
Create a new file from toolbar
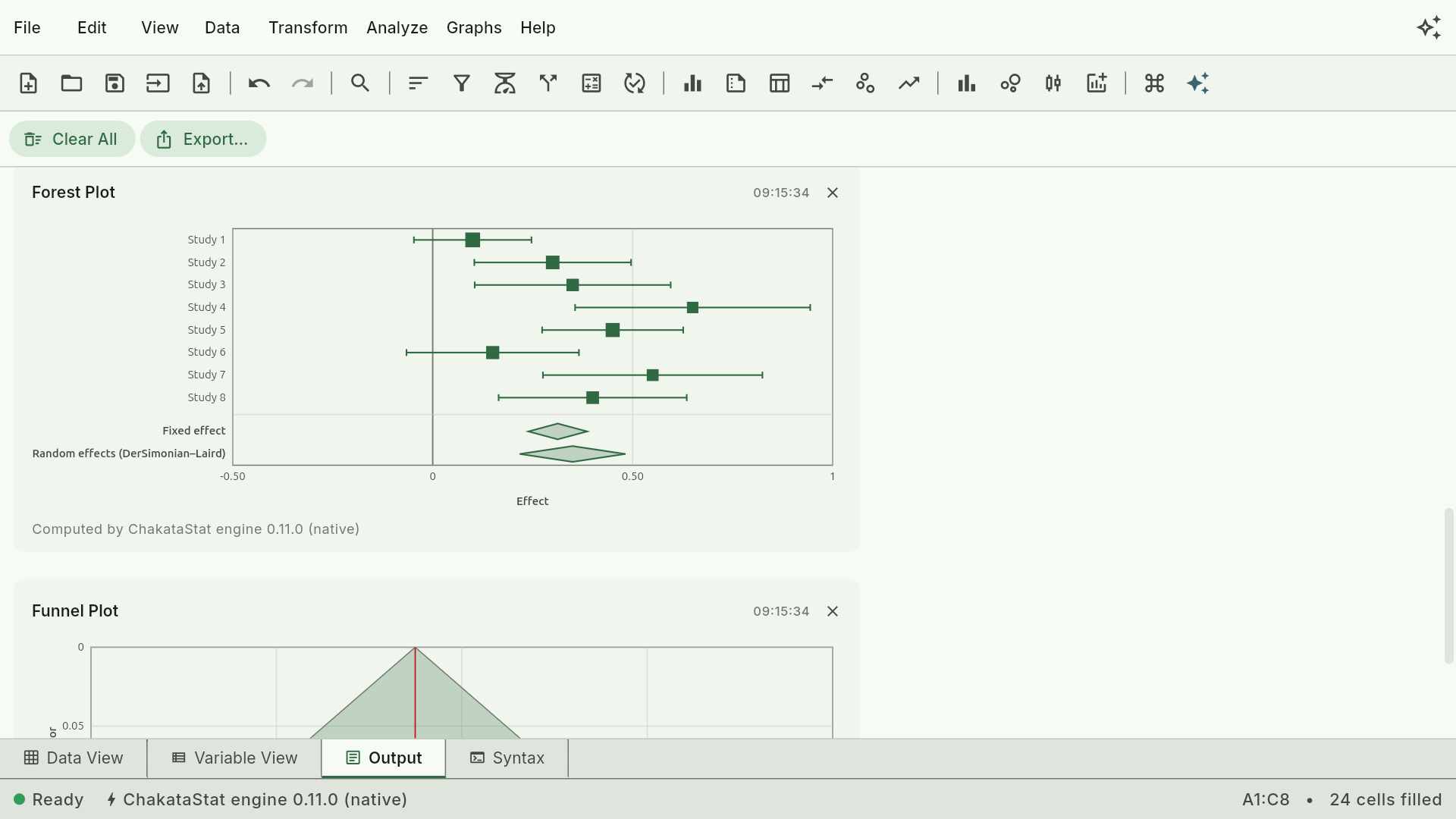[x=28, y=83]
